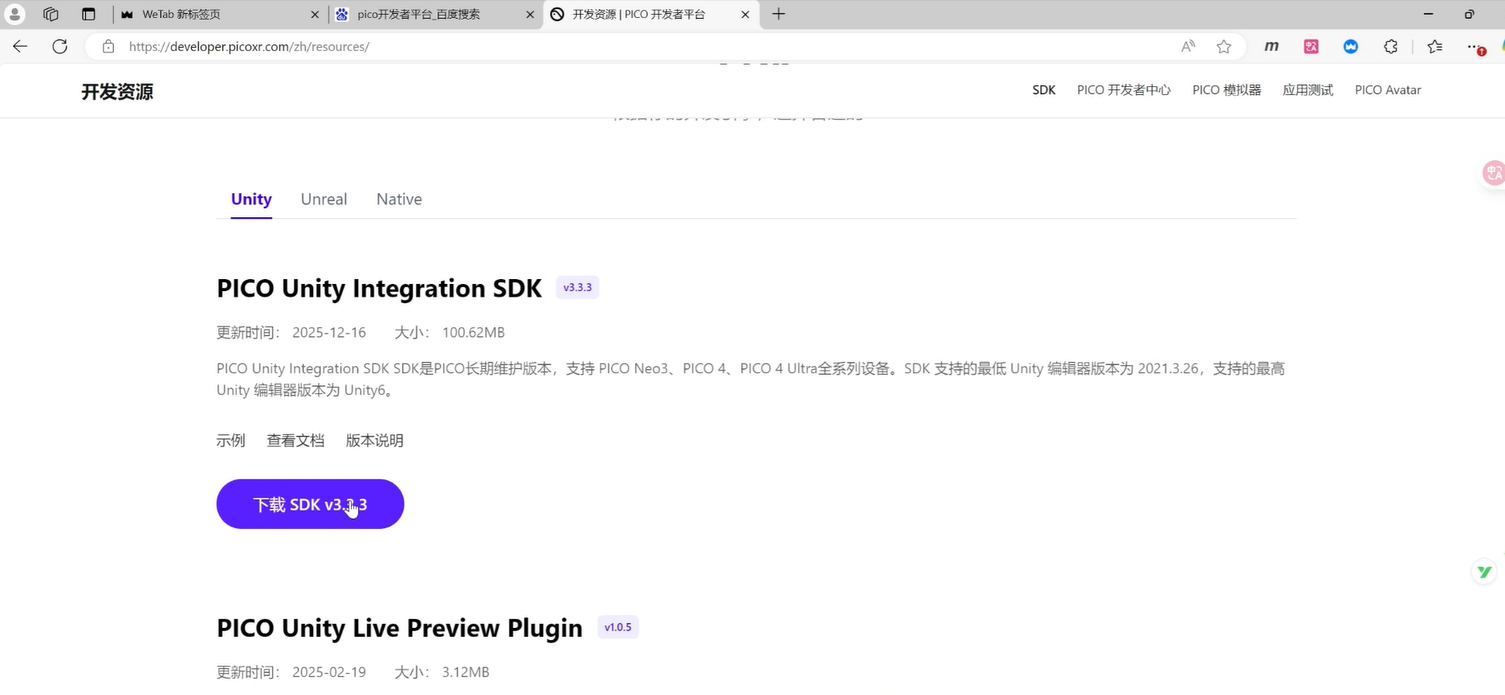View site information via the padlock icon
Viewport: 1505px width, 695px height.
click(108, 46)
